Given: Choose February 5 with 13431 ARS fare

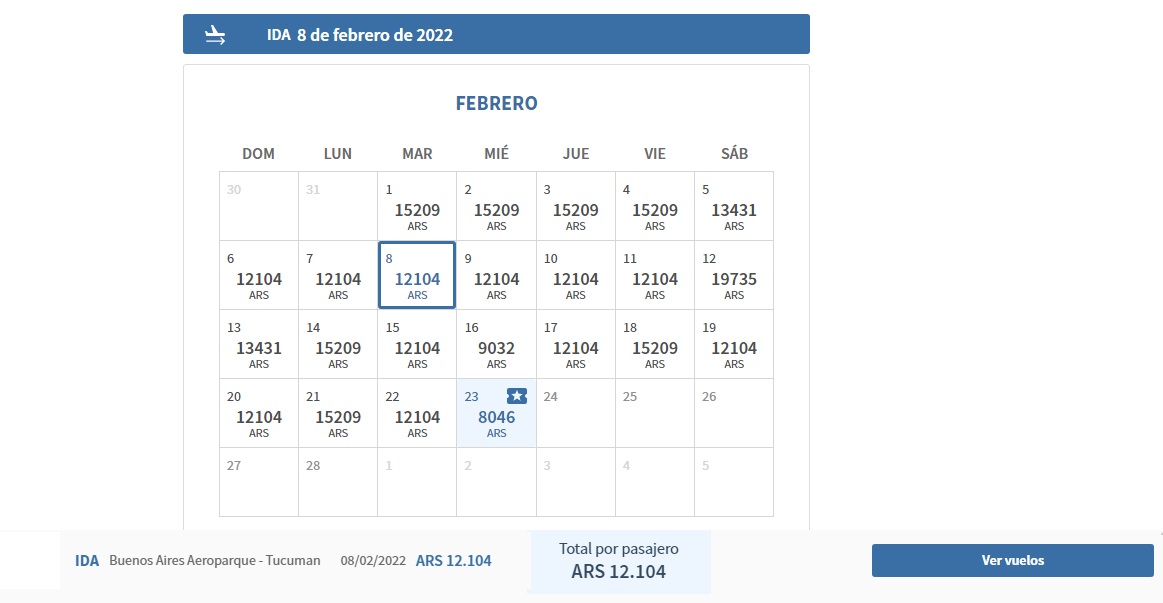Looking at the screenshot, I should [734, 206].
